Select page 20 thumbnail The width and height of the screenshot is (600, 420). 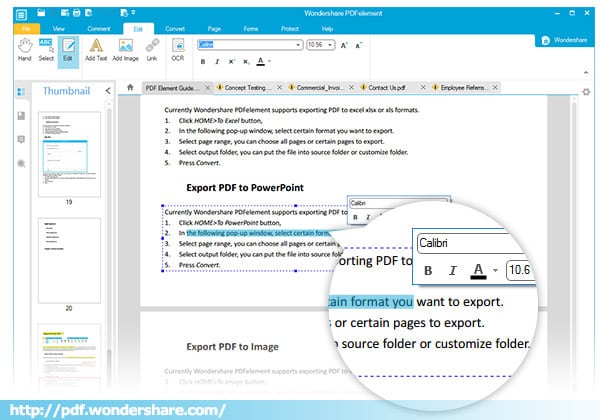pyautogui.click(x=69, y=260)
